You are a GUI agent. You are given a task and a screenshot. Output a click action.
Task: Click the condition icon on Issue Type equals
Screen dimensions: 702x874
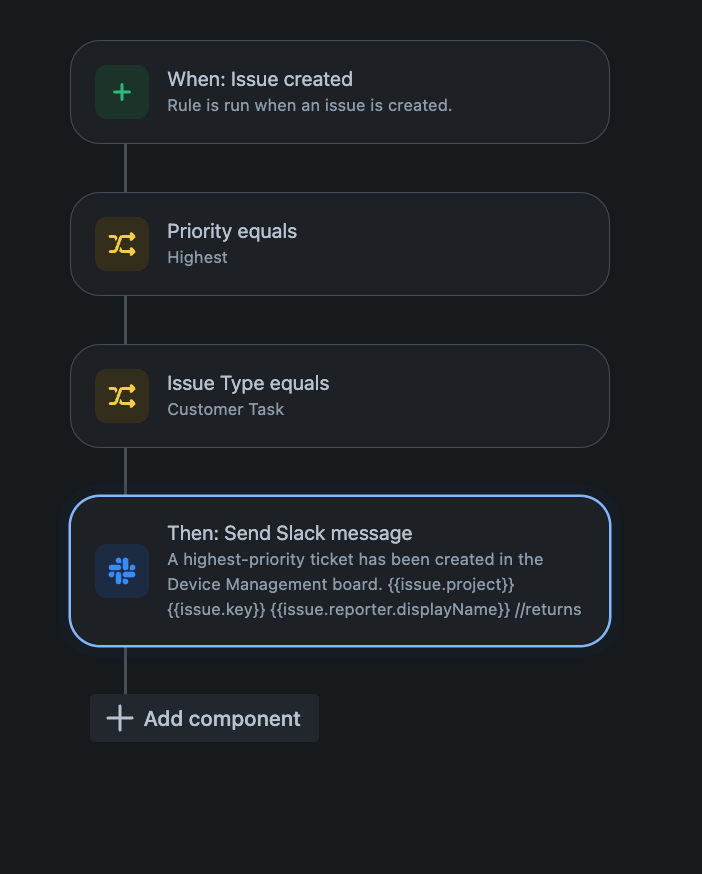[121, 395]
